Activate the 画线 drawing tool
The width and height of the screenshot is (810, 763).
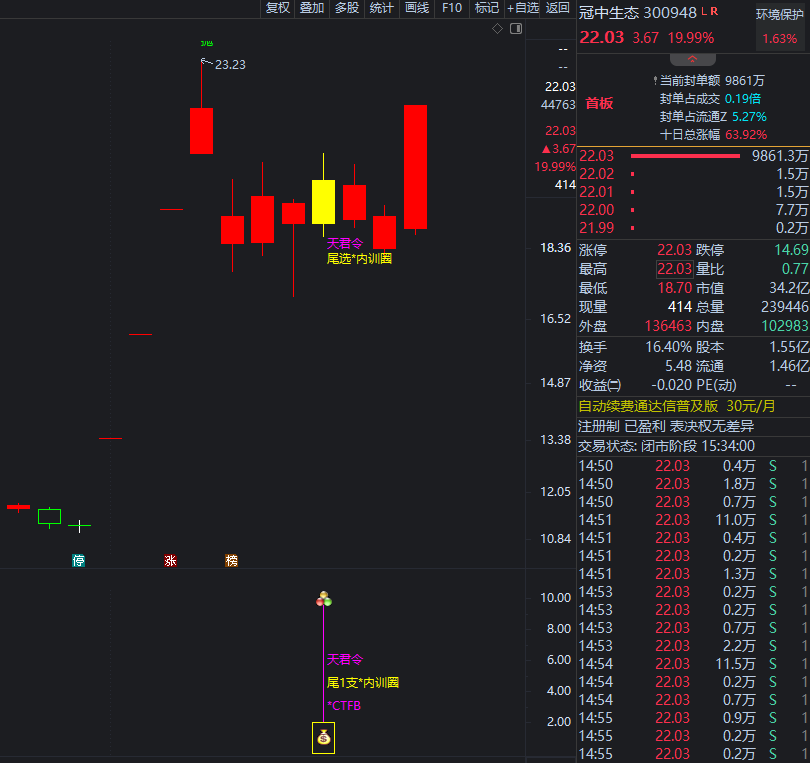(417, 8)
